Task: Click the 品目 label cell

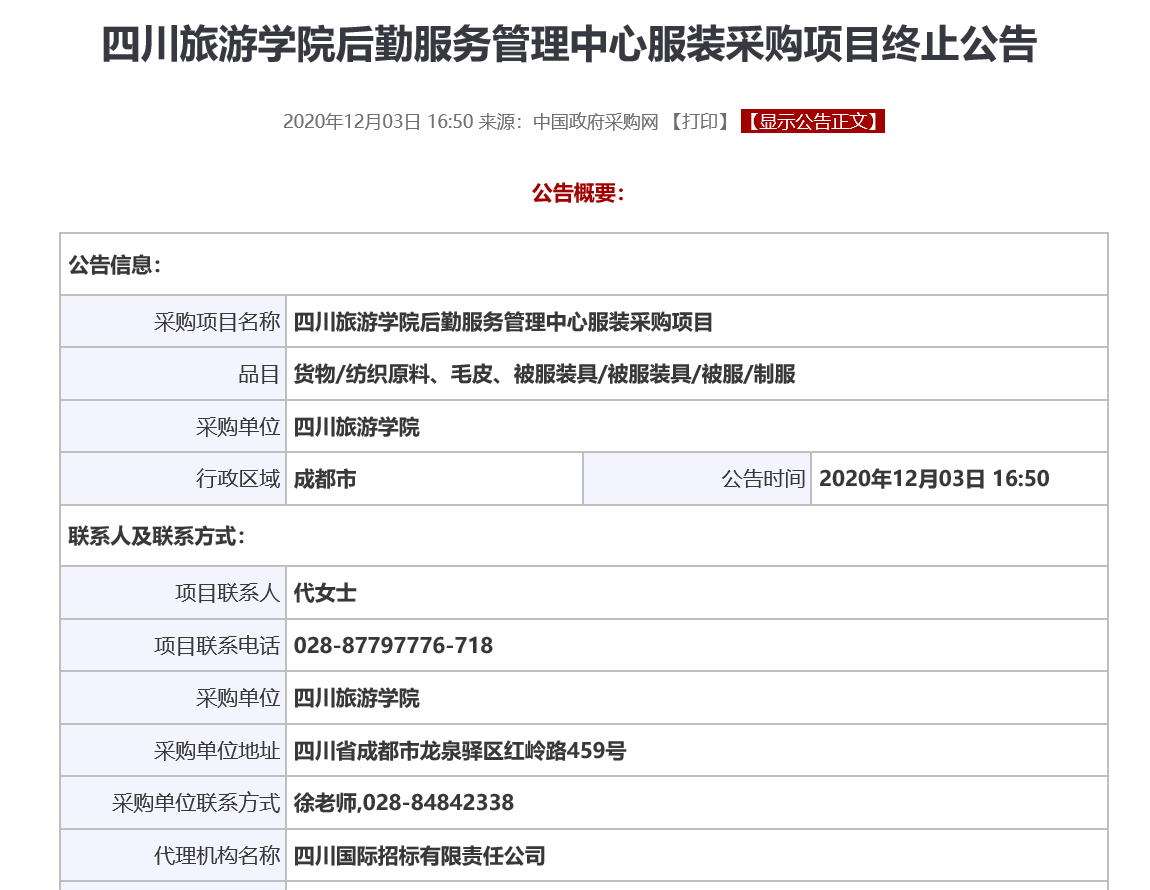Action: coord(173,374)
